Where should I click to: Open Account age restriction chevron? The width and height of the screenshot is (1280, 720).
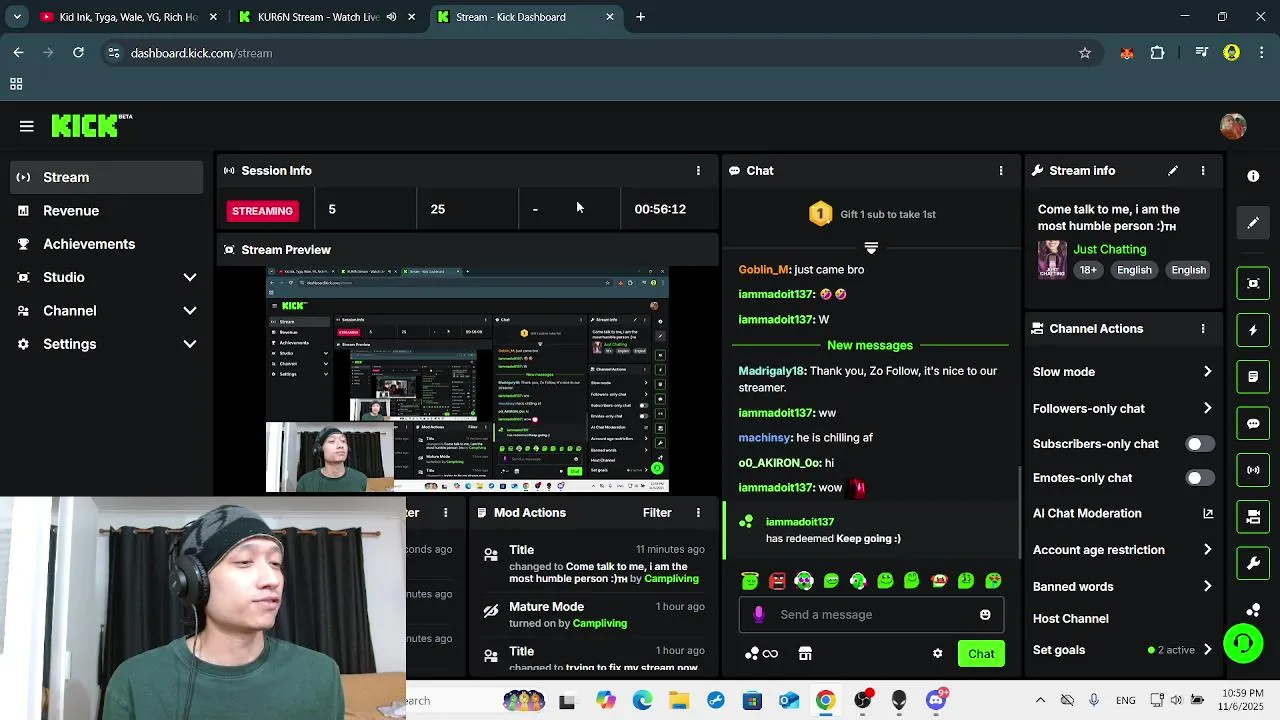(x=1207, y=550)
